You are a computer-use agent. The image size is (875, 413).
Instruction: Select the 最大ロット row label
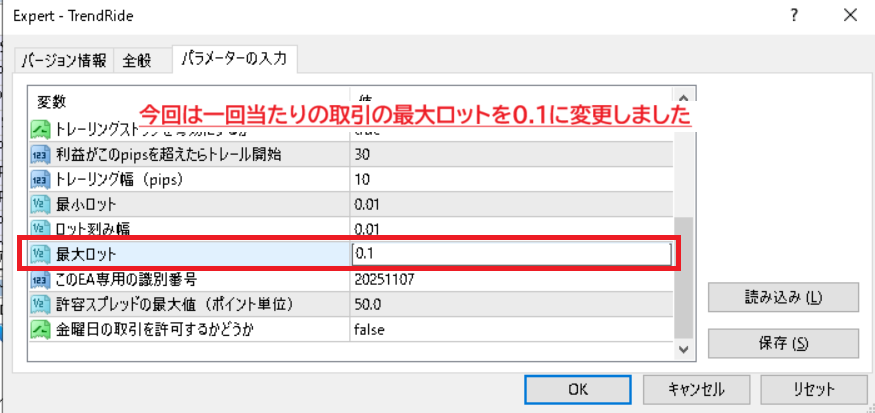86,254
